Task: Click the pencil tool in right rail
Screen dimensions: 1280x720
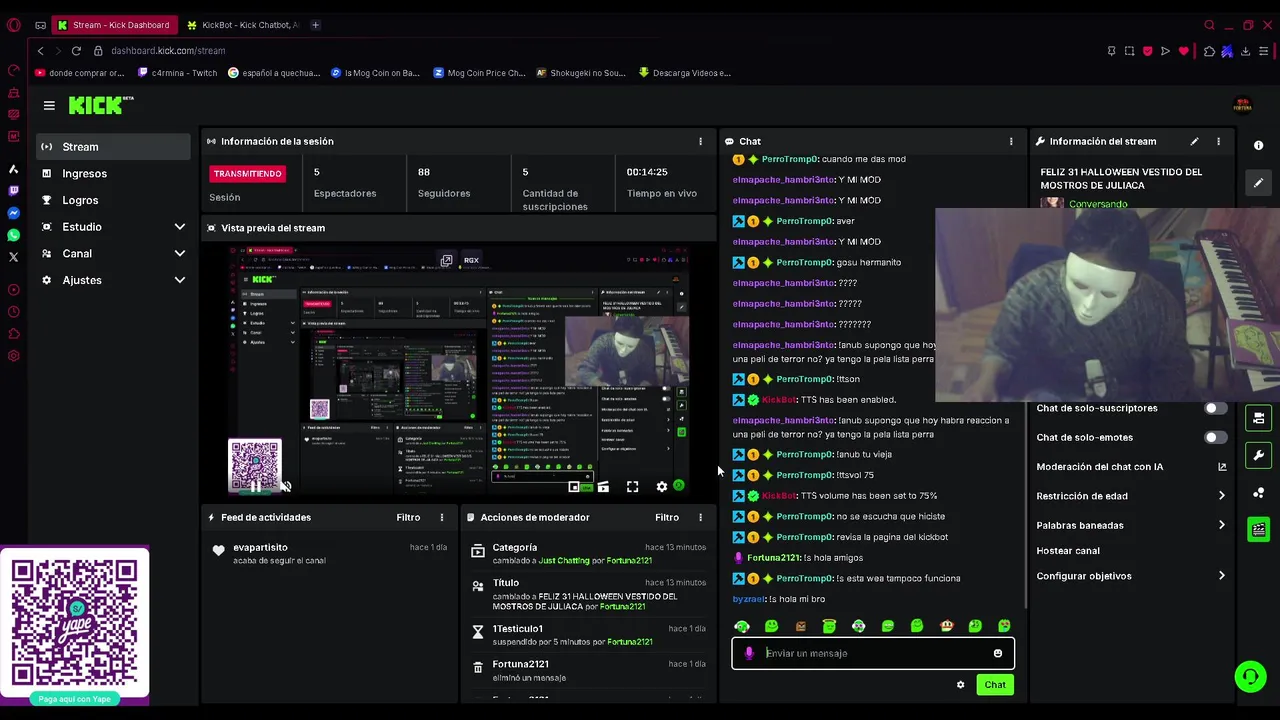Action: point(1258,183)
